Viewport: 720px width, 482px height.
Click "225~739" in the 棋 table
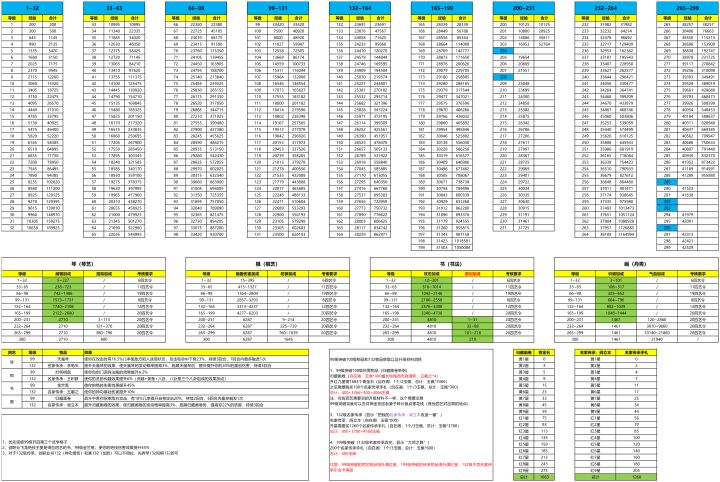coord(288,326)
